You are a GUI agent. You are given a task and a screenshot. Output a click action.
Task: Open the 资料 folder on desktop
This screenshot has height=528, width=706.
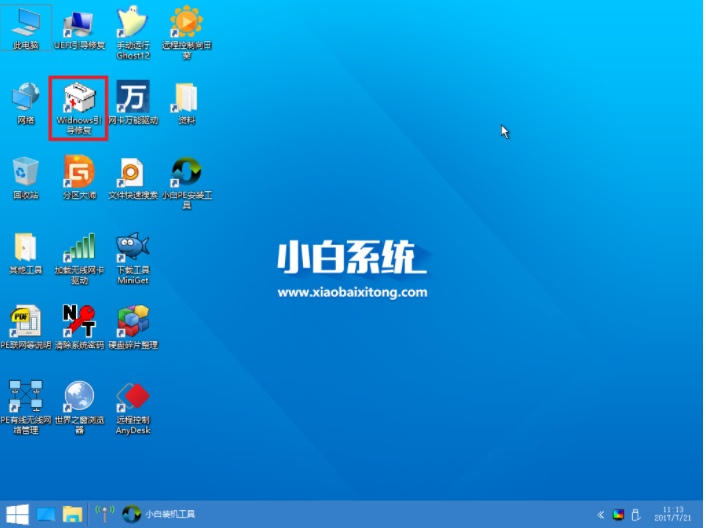pos(187,99)
